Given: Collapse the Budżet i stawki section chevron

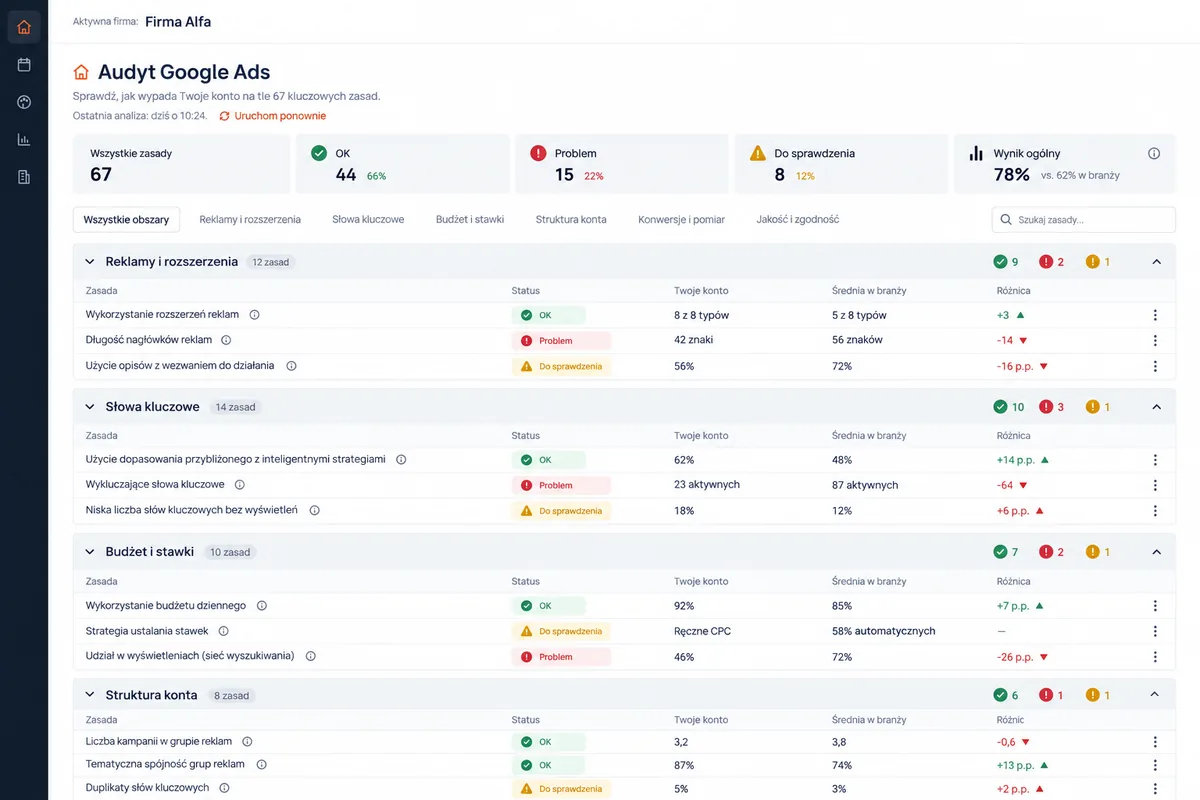Looking at the screenshot, I should 90,552.
